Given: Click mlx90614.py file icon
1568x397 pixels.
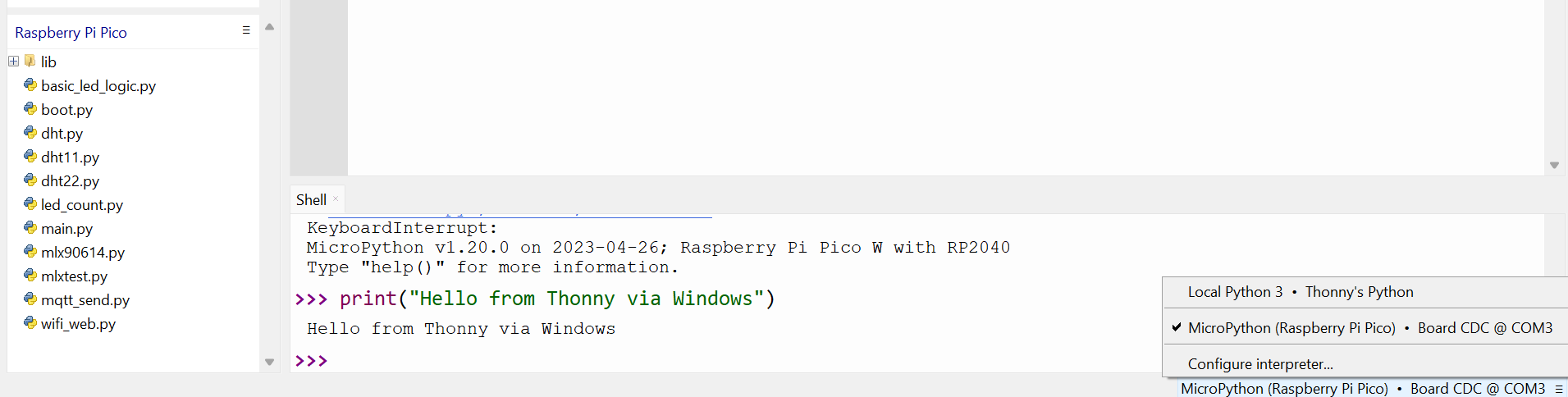Looking at the screenshot, I should pos(30,251).
